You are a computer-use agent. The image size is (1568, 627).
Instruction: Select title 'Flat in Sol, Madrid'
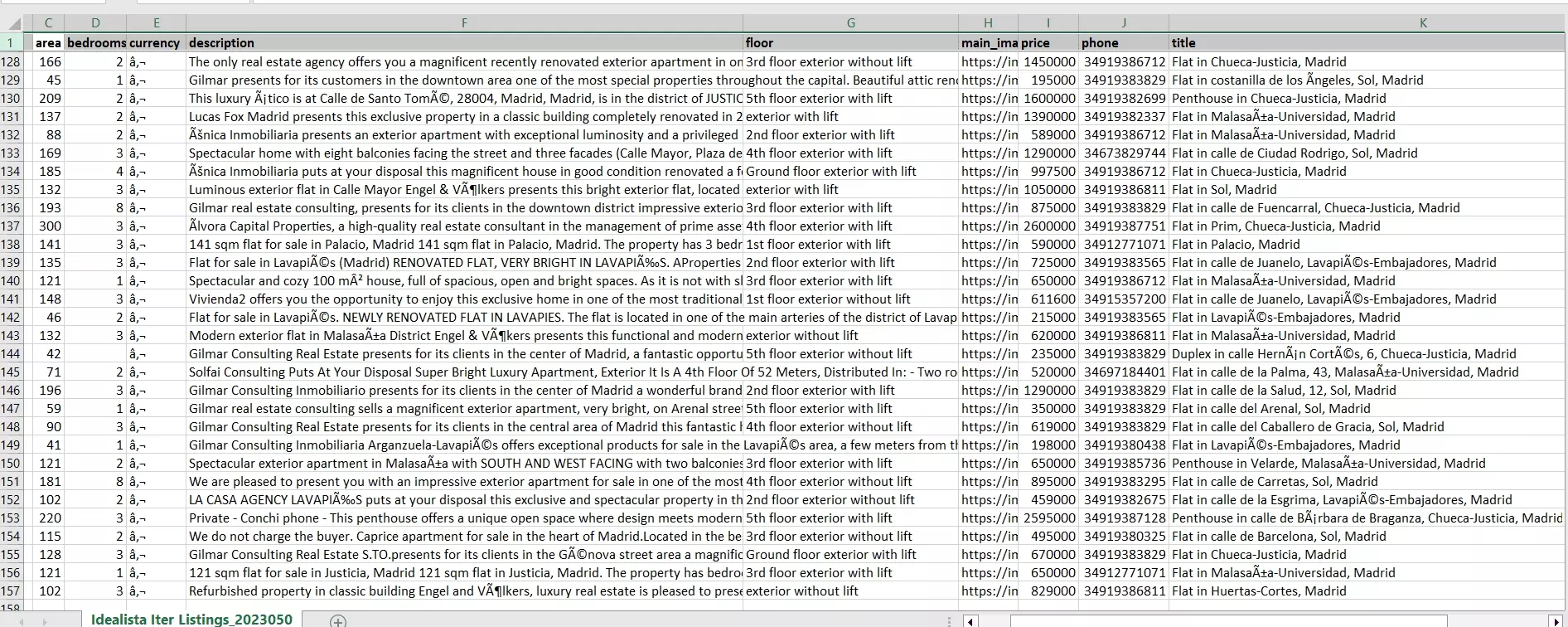click(1367, 189)
